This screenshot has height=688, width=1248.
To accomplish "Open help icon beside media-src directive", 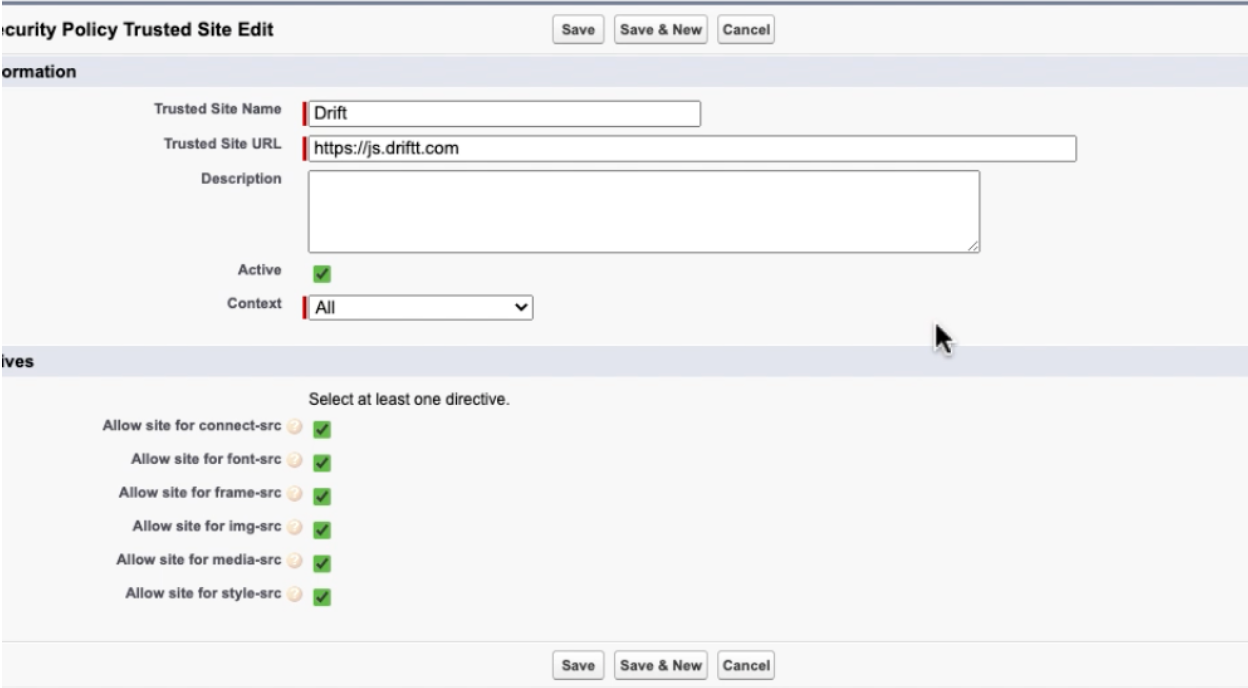I will (295, 560).
